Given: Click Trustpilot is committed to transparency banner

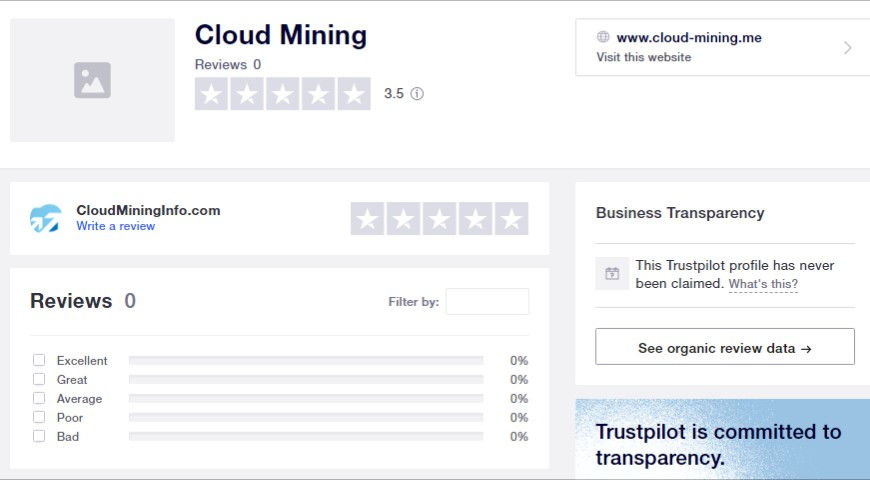Looking at the screenshot, I should (x=722, y=439).
